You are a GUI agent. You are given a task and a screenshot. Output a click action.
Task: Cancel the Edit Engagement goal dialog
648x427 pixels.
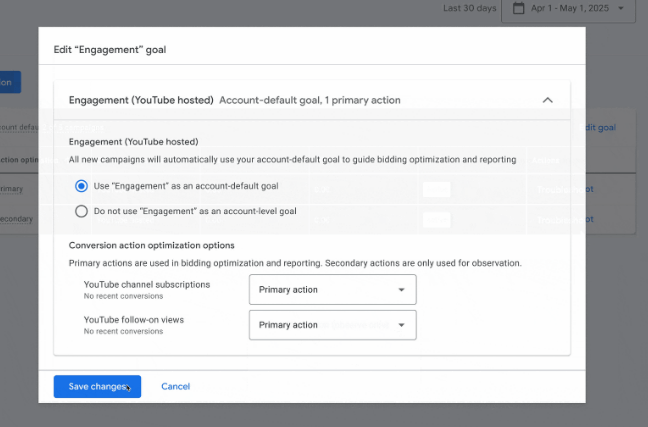pos(176,386)
